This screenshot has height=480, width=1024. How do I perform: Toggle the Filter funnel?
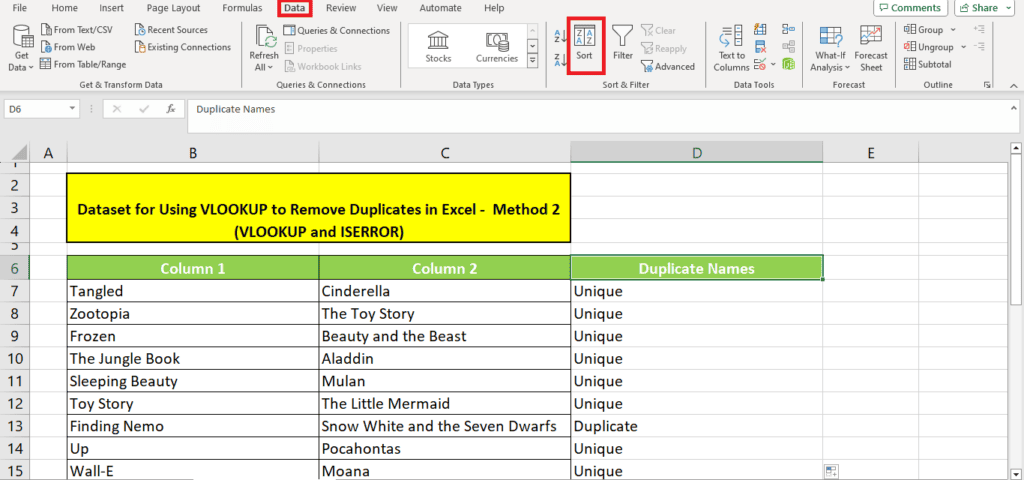(622, 44)
